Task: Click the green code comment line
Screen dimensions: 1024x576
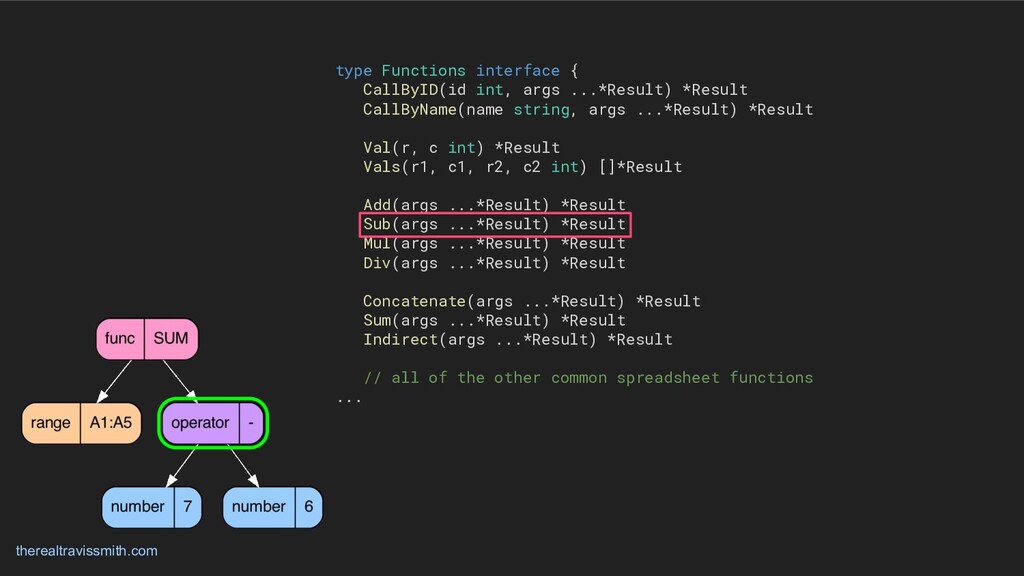Action: tap(587, 378)
